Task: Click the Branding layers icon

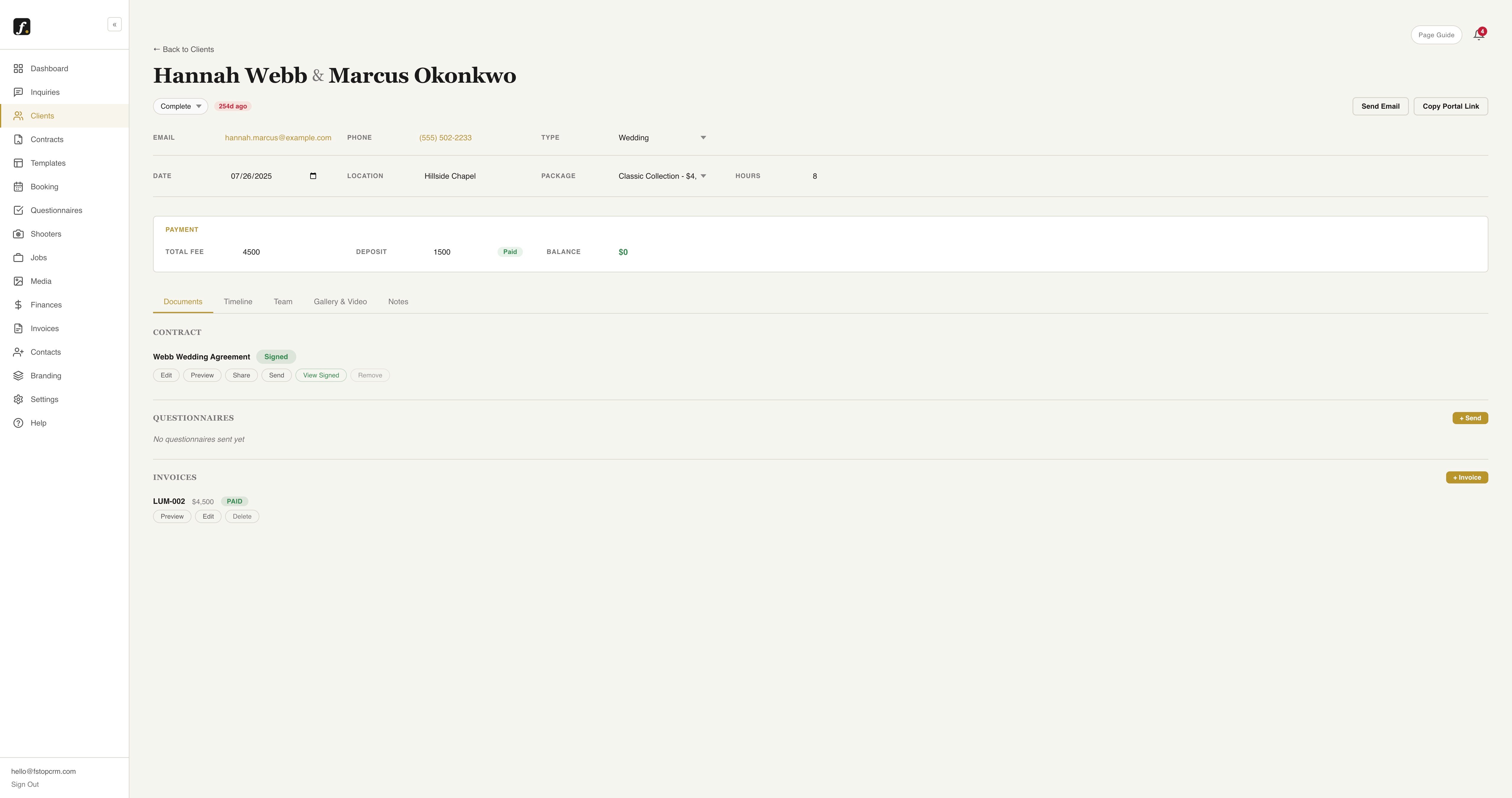Action: click(19, 376)
